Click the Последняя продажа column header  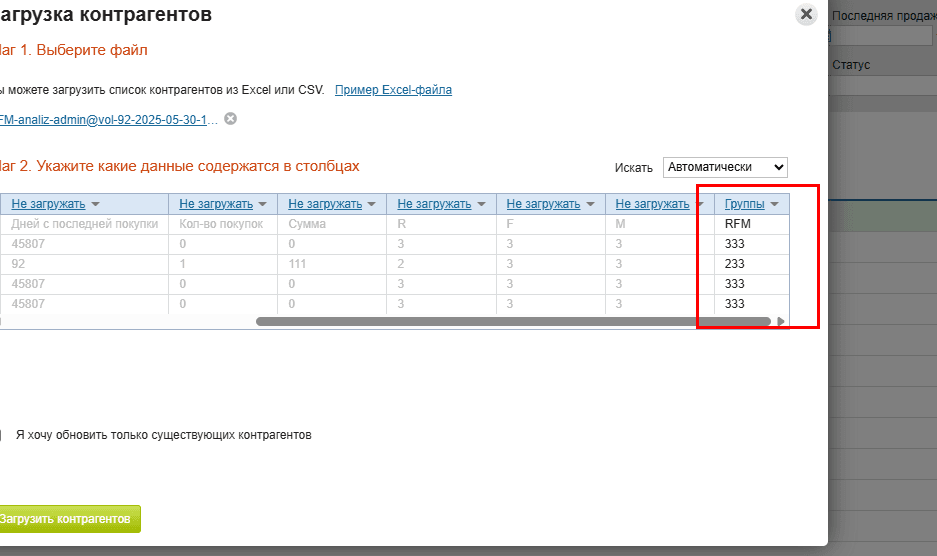pos(883,16)
